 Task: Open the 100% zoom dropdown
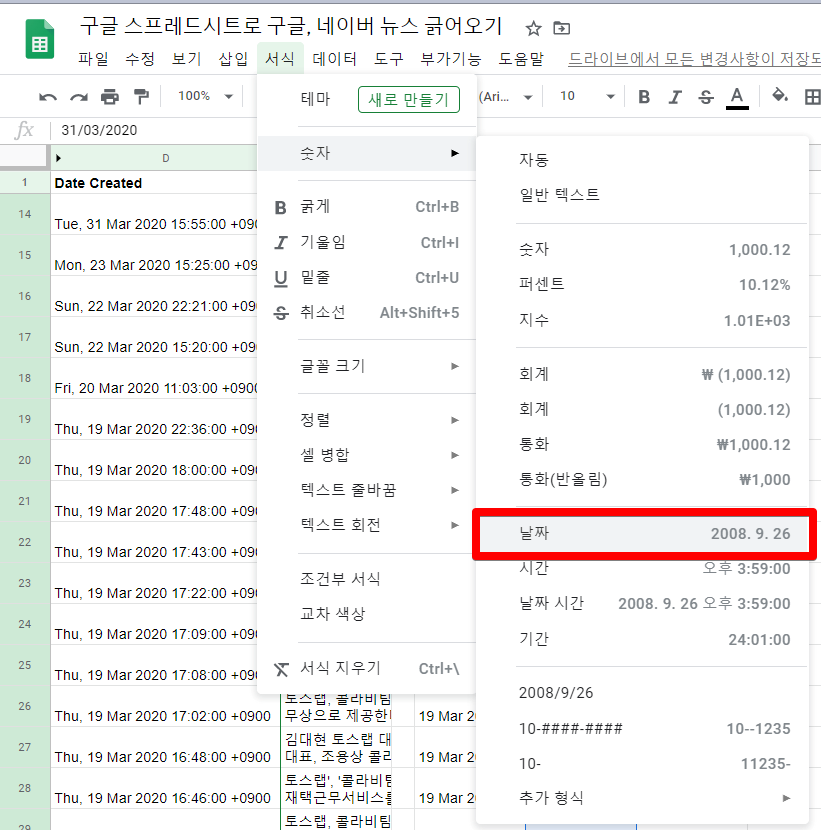tap(205, 96)
